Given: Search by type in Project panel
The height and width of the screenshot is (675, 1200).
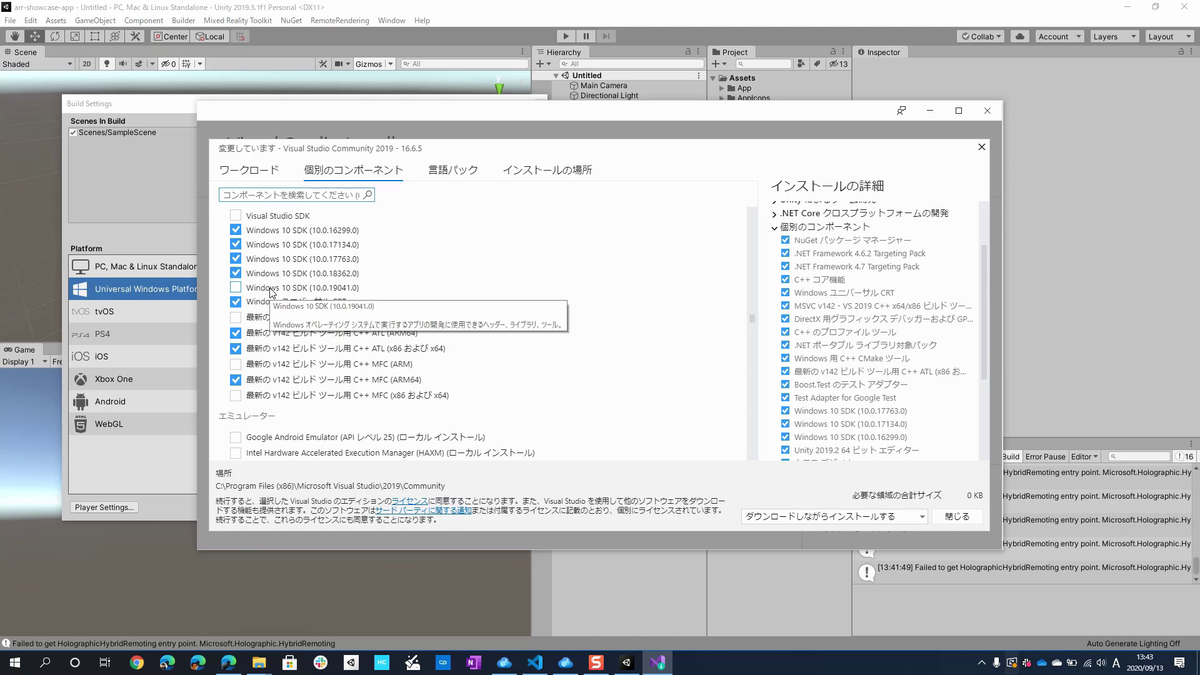Looking at the screenshot, I should tap(803, 64).
